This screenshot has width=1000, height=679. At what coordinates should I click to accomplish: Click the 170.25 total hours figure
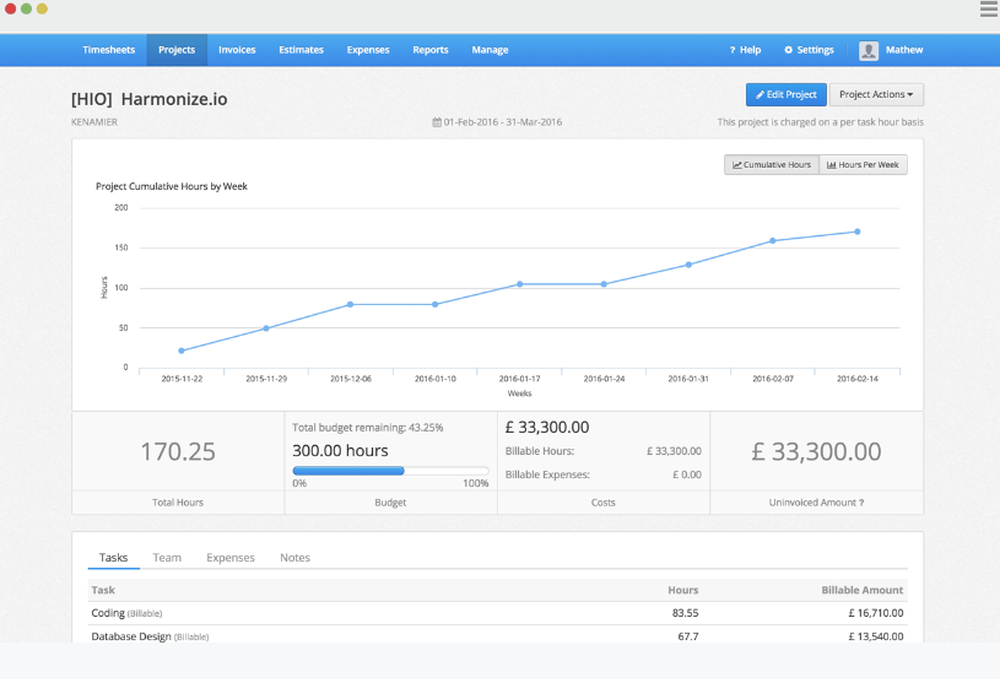[178, 451]
